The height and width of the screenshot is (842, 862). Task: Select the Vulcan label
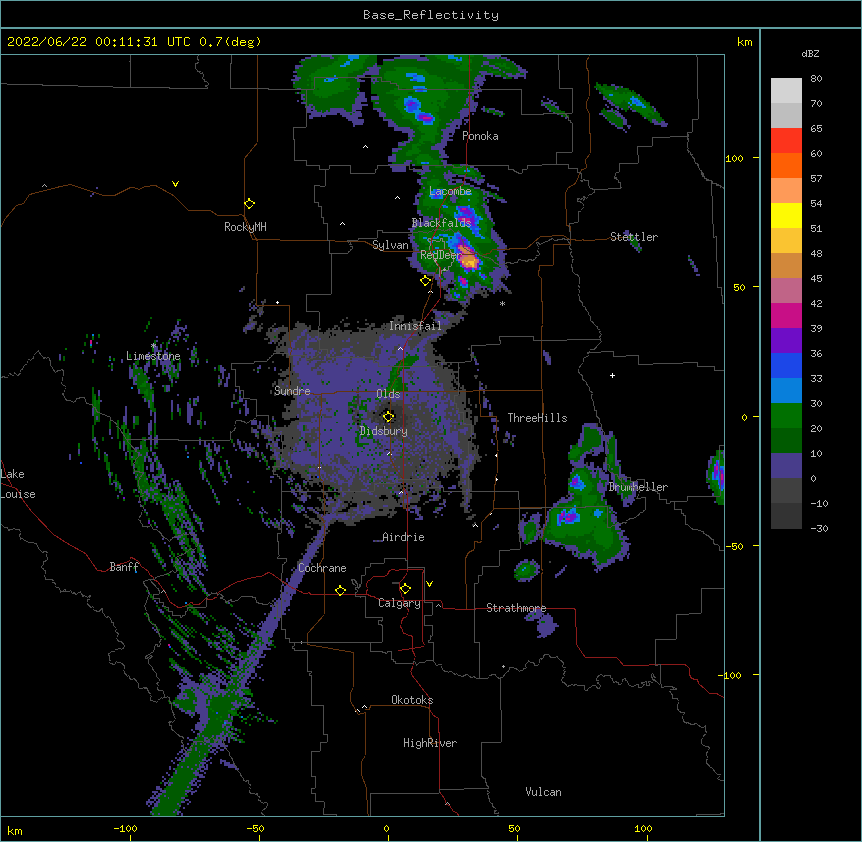pyautogui.click(x=543, y=792)
